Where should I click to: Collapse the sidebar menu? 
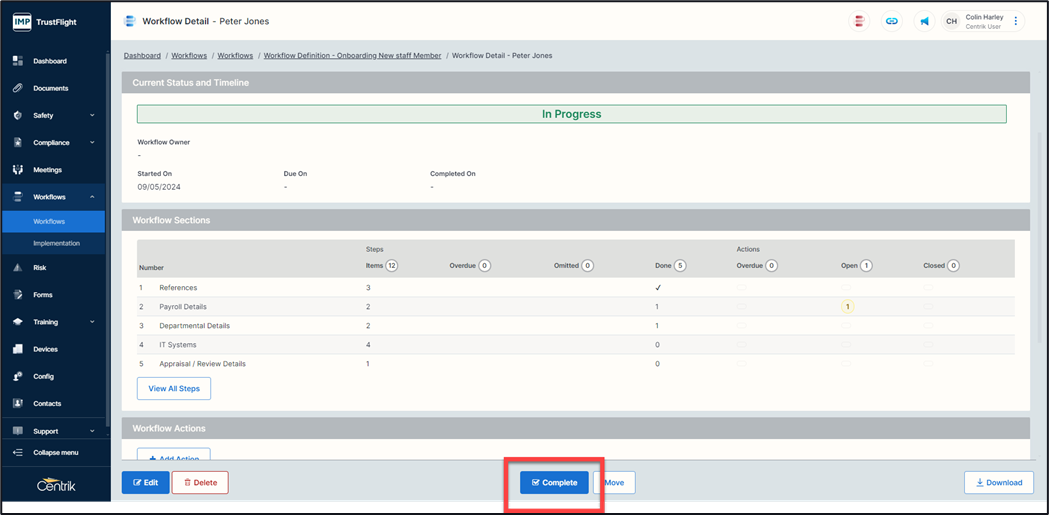(55, 453)
